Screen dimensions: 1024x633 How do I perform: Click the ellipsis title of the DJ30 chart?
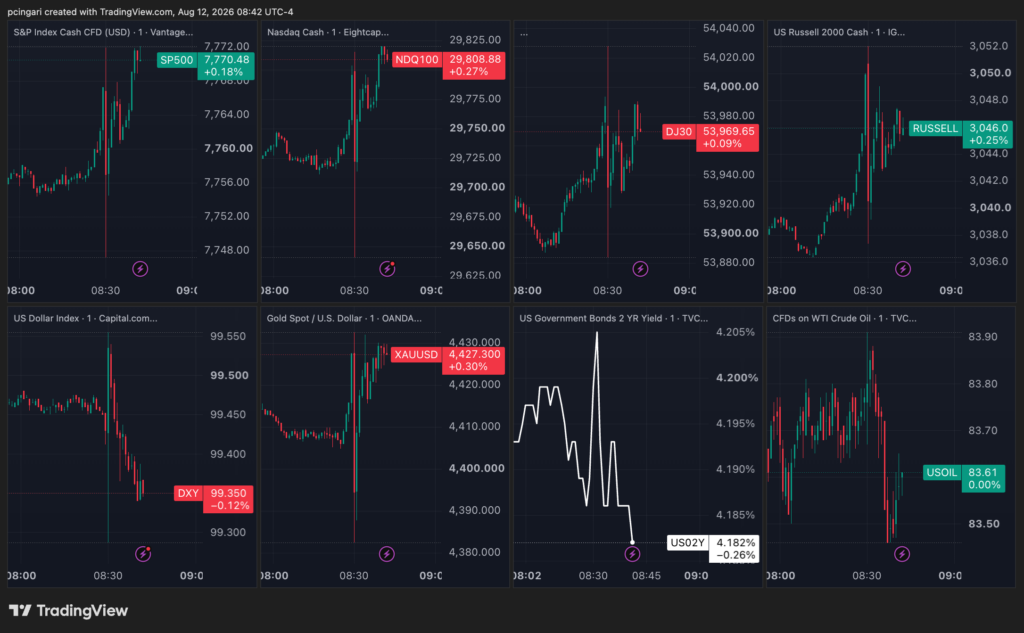[524, 34]
